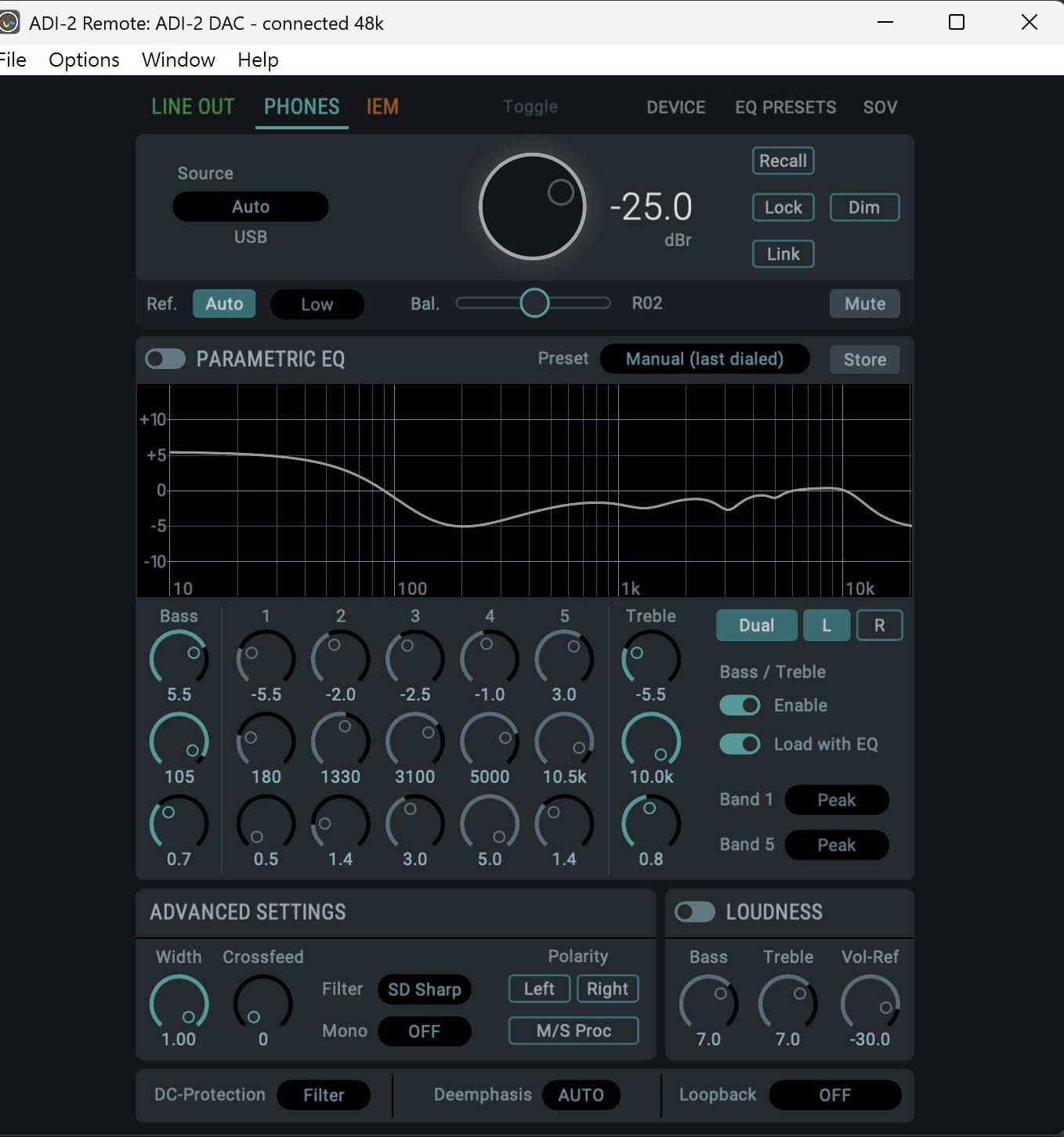Click the Bass Q knob at 0.7
Viewport: 1064px width, 1137px height.
point(179,823)
